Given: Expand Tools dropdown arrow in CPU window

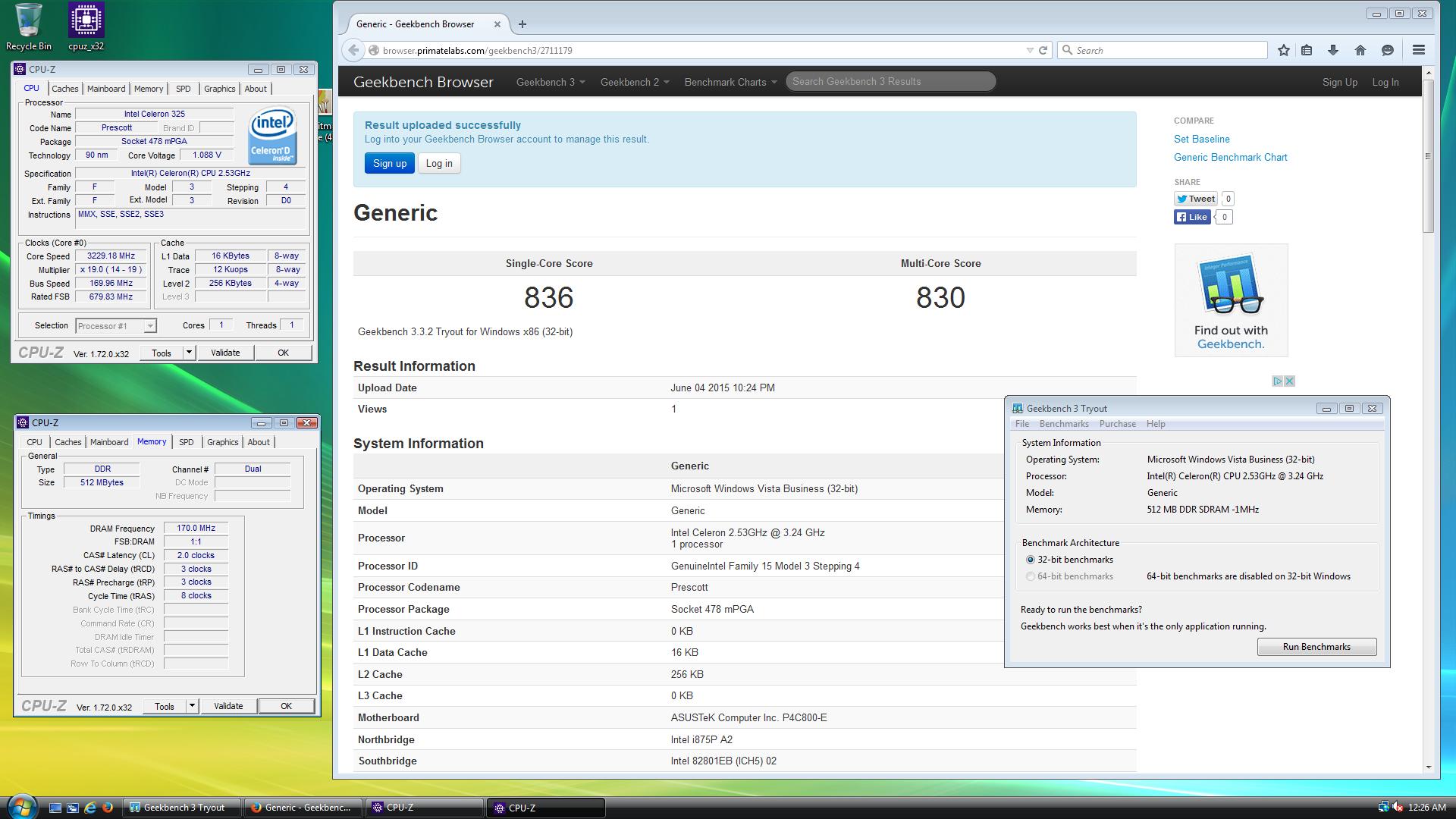Looking at the screenshot, I should click(189, 353).
